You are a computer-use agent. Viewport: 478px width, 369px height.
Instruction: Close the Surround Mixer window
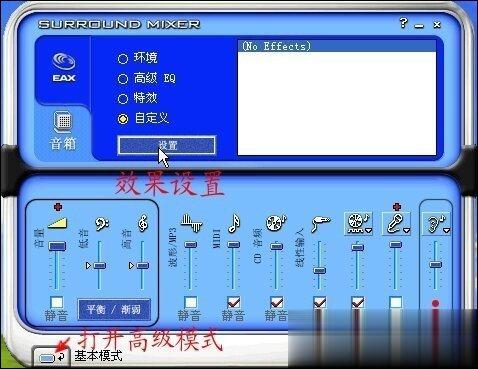pyautogui.click(x=437, y=24)
